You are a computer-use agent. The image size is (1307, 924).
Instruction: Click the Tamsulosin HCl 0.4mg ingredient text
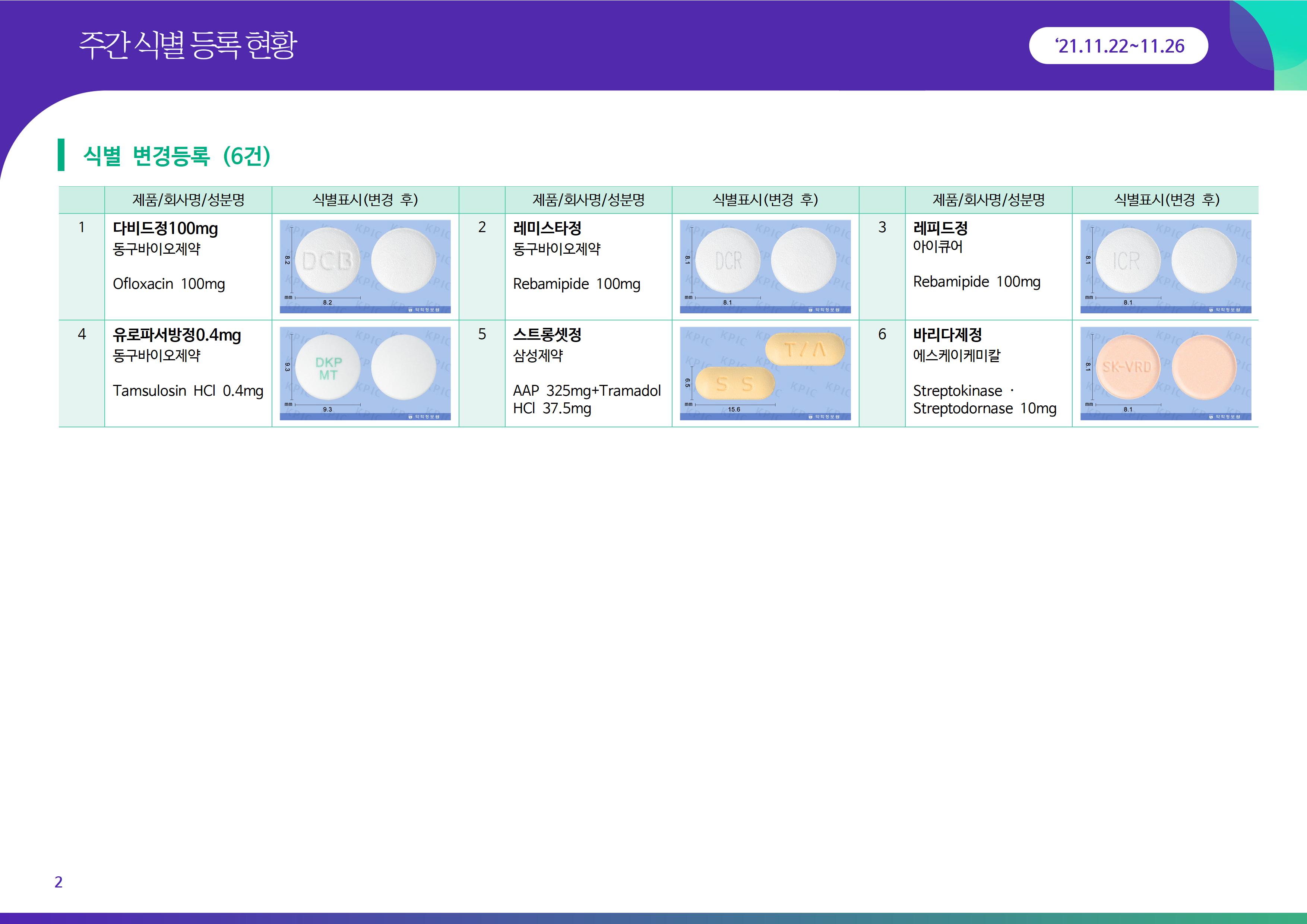pos(188,390)
